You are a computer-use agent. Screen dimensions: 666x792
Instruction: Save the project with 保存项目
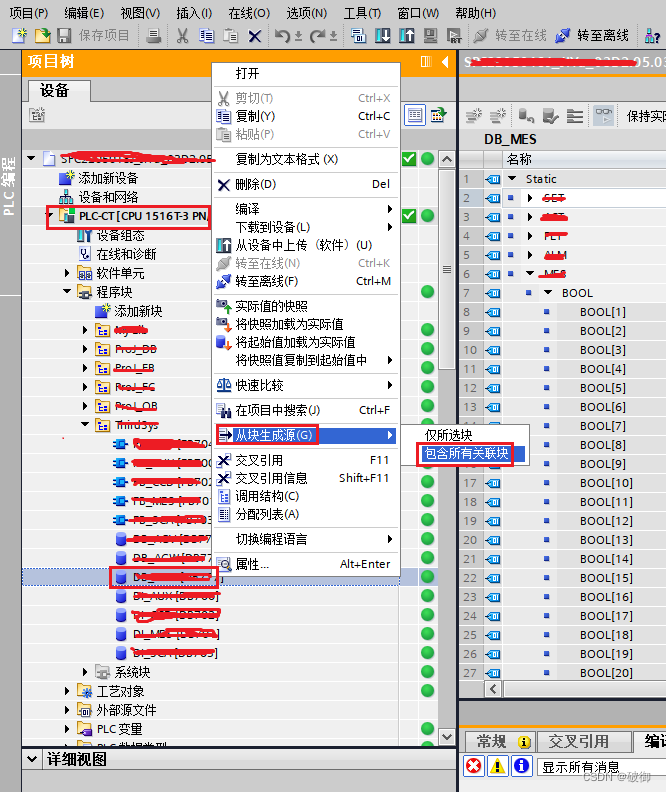tap(93, 35)
